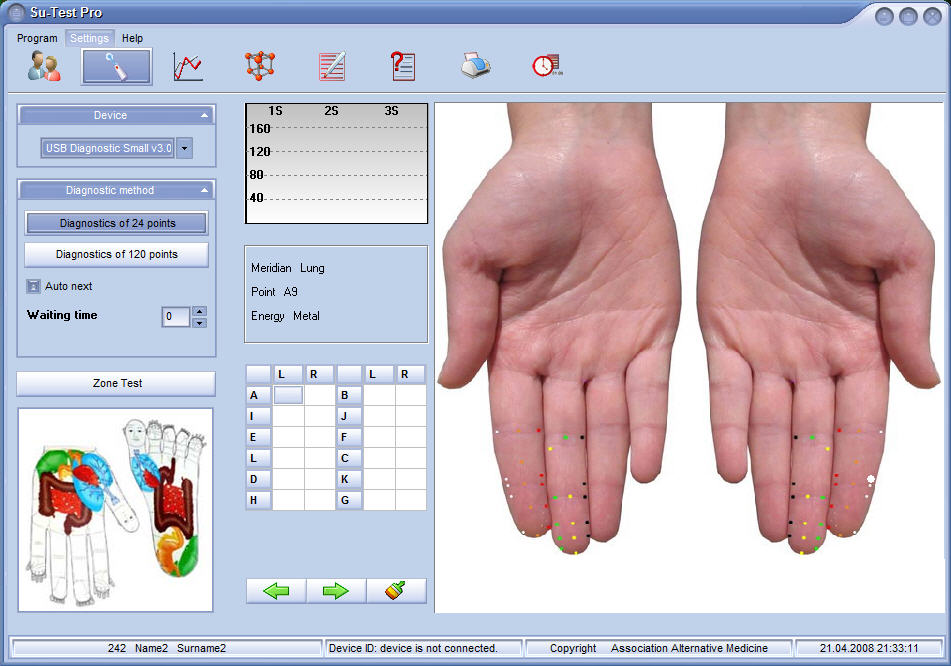Click the clear brush button
951x666 pixels.
[396, 591]
